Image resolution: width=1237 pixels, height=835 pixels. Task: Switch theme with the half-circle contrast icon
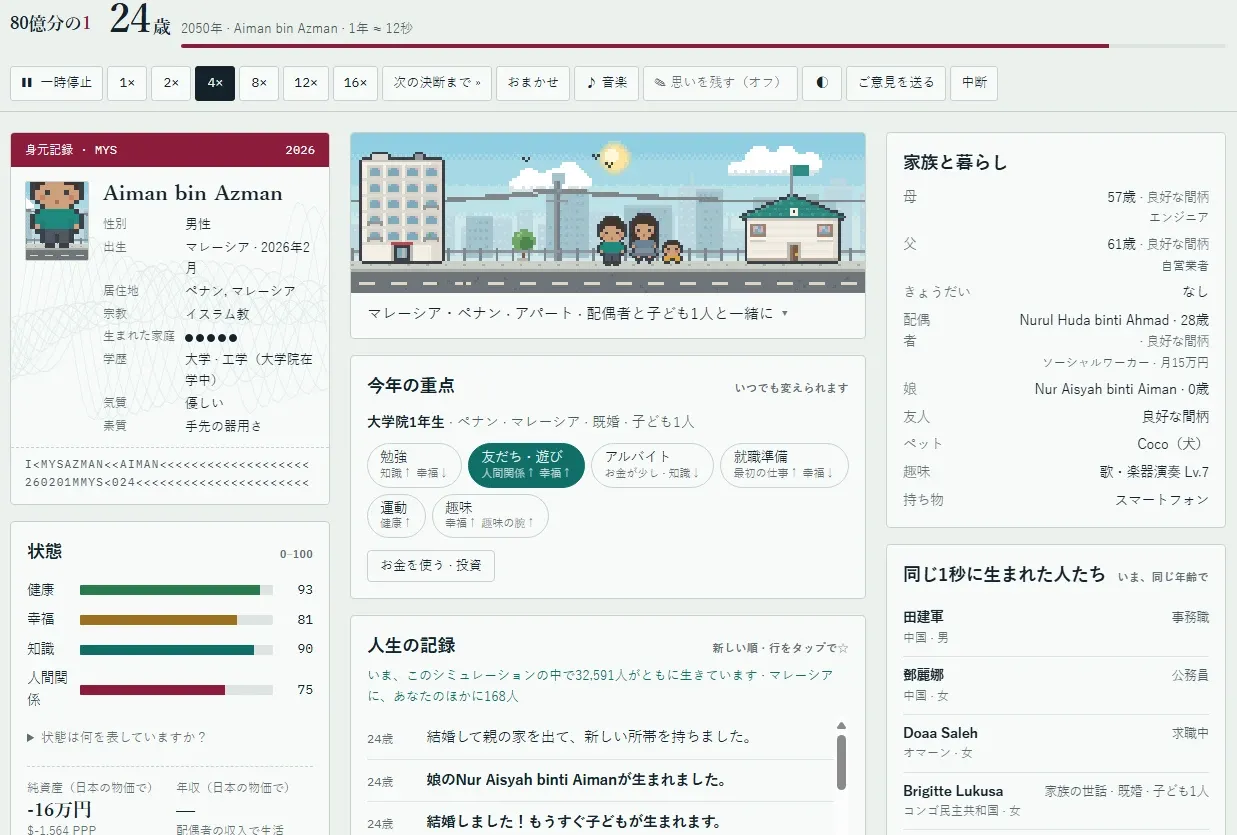(822, 83)
